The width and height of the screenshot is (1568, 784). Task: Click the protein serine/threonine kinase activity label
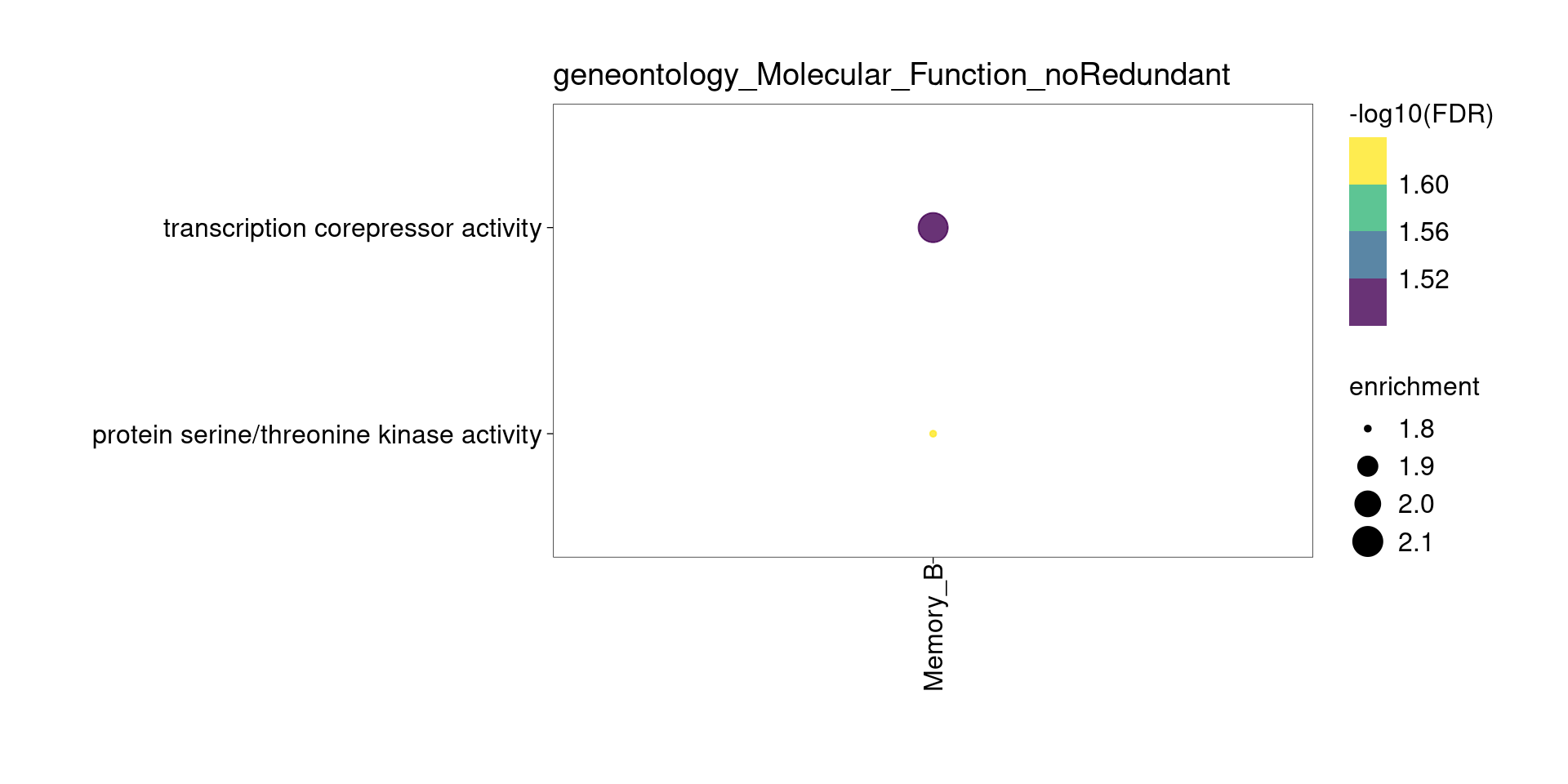tap(317, 434)
